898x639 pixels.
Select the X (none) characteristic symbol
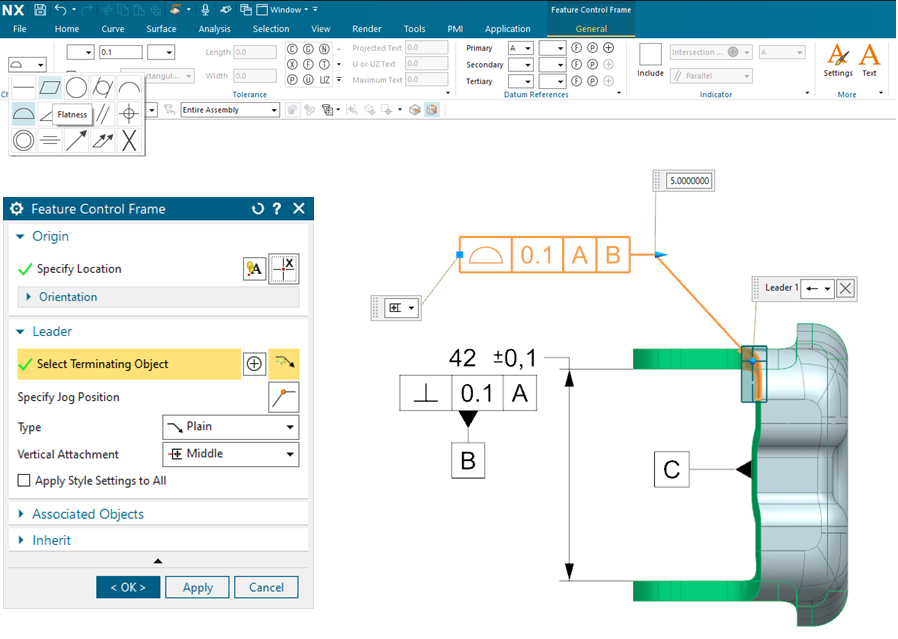129,140
